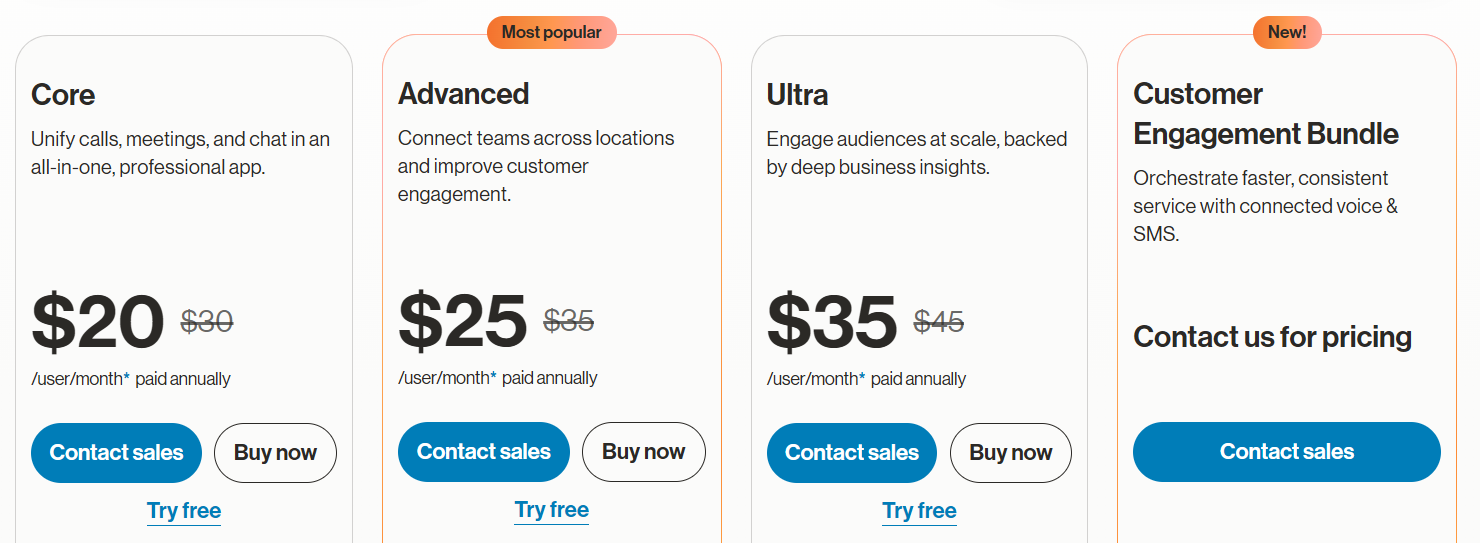Click Contact sales under Ultra plan
This screenshot has height=543, width=1480.
click(x=852, y=453)
